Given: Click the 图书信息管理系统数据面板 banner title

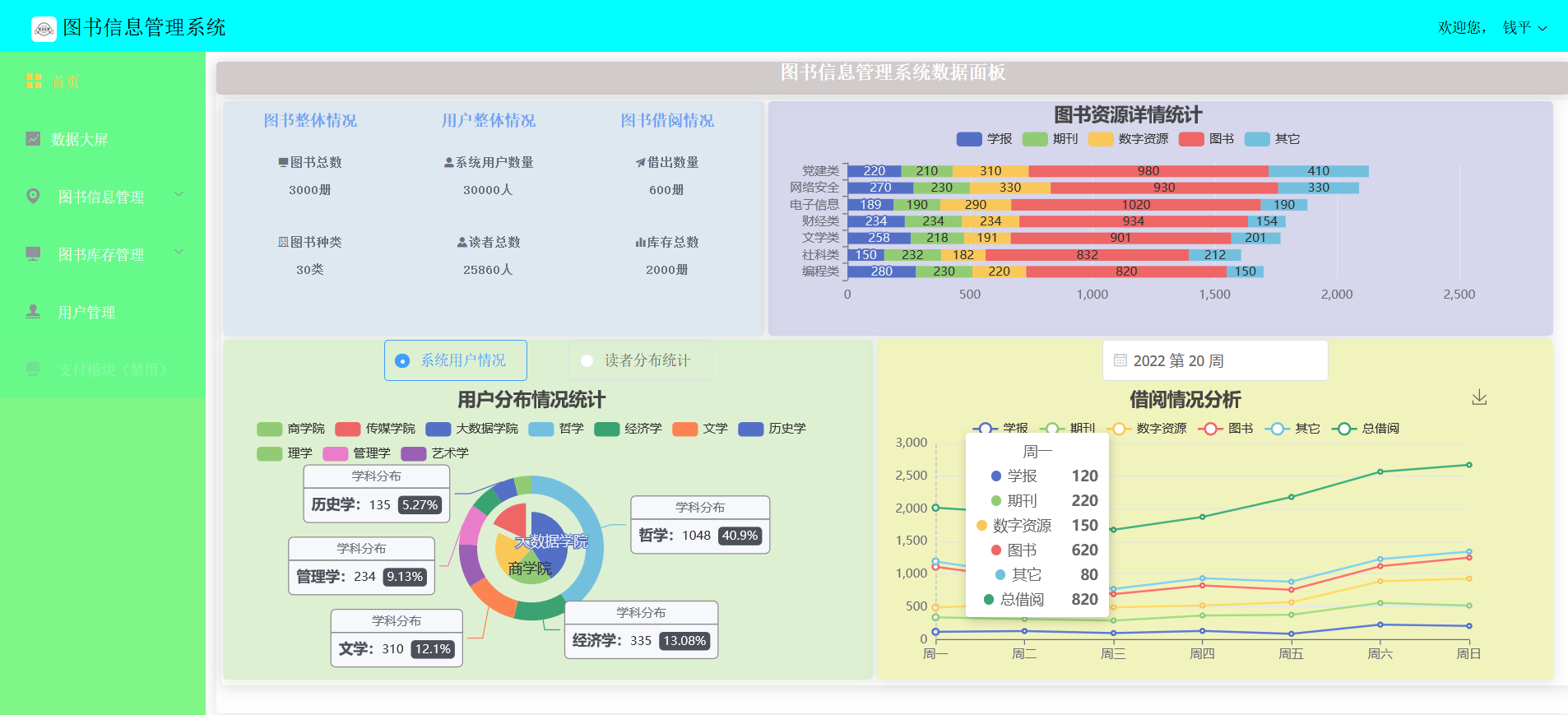Looking at the screenshot, I should coord(893,72).
